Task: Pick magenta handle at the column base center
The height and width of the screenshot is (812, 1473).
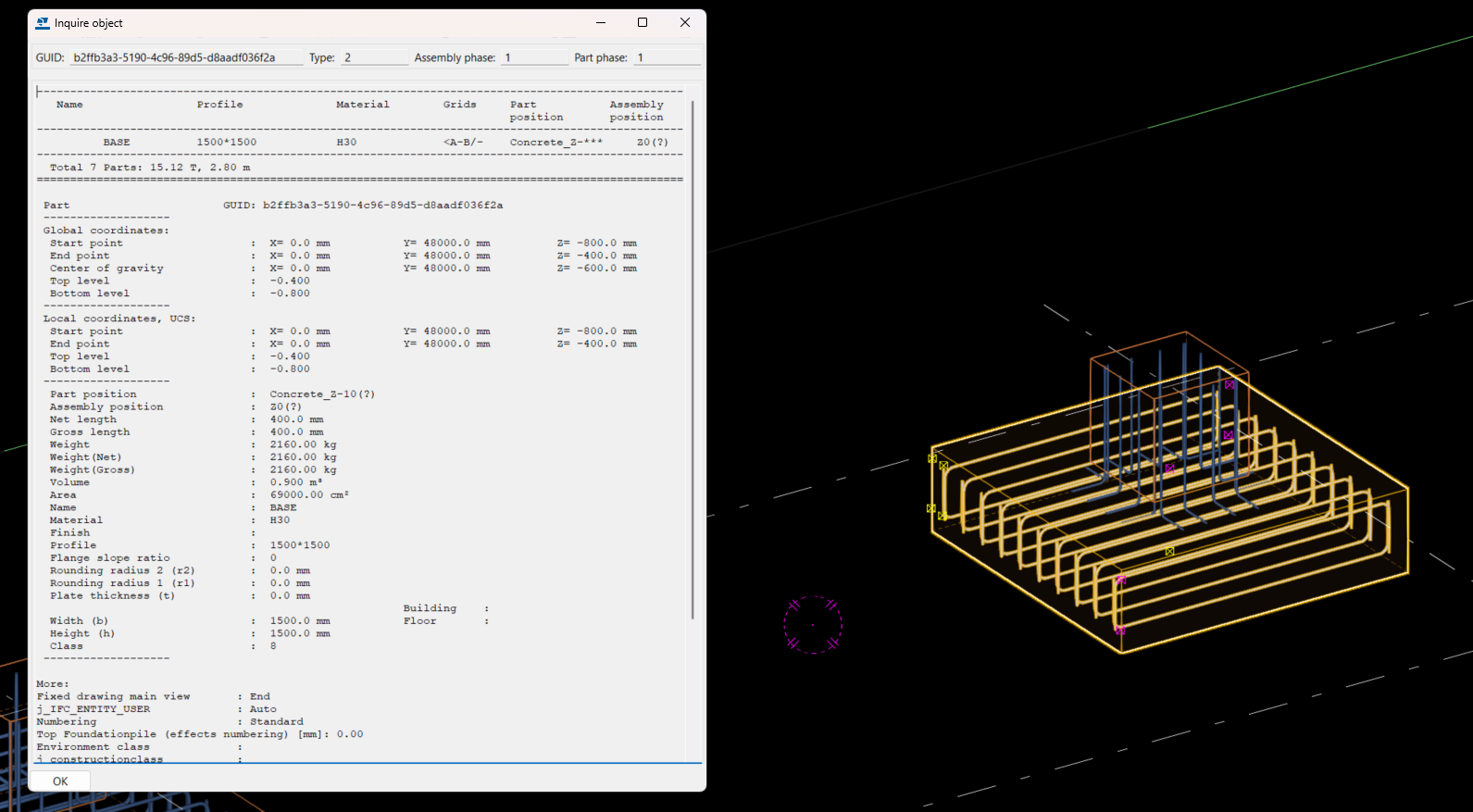Action: click(1170, 469)
